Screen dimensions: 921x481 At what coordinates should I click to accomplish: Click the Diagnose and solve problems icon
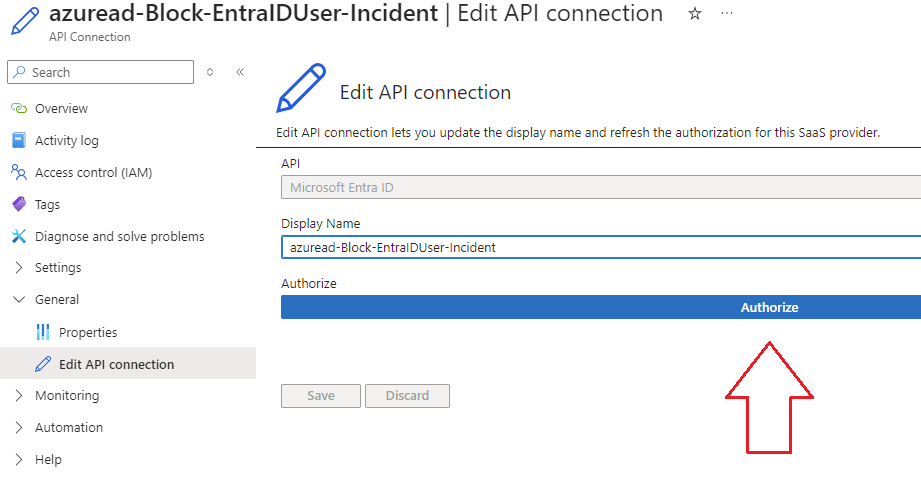pyautogui.click(x=18, y=236)
